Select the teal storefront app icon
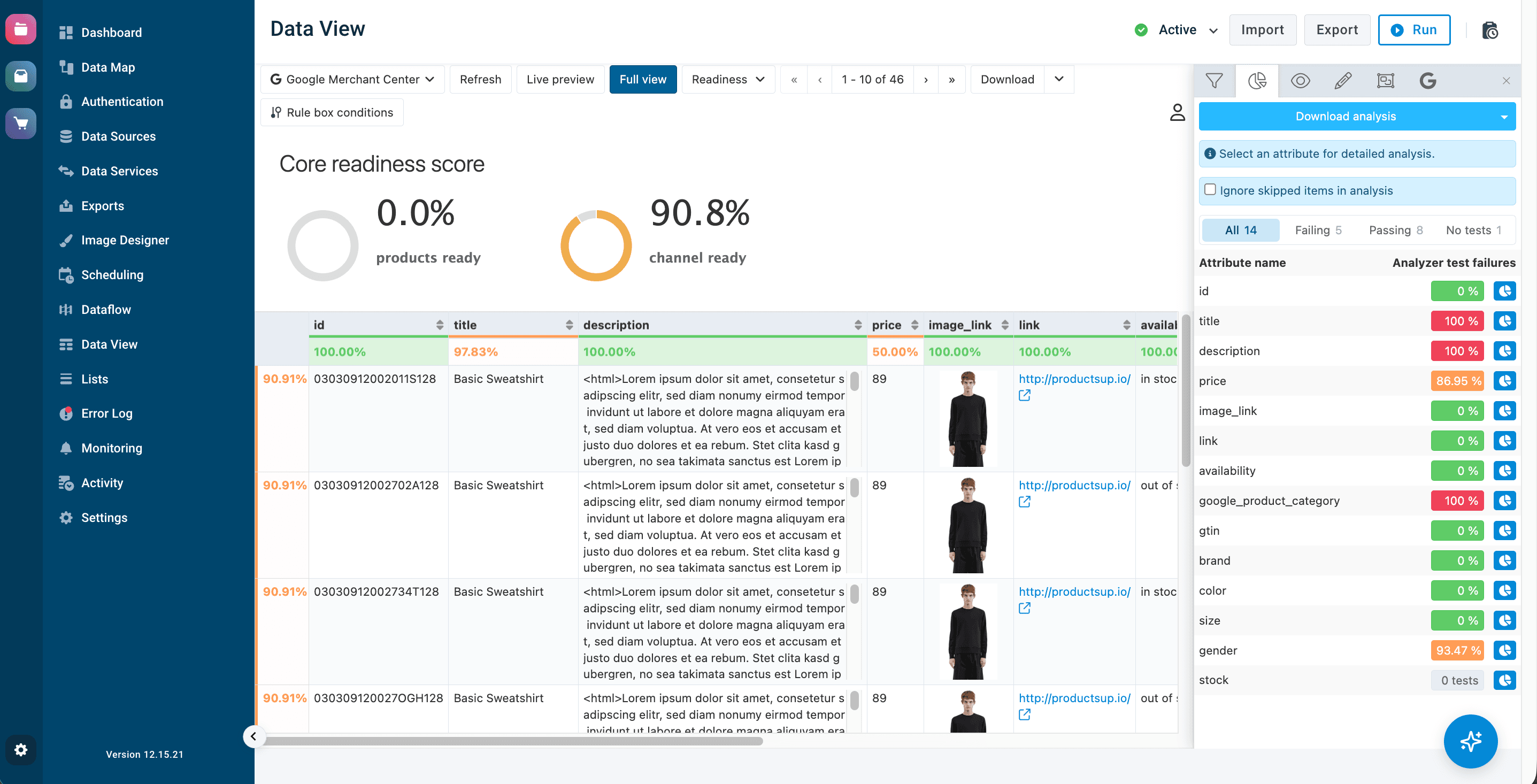The image size is (1537, 784). (21, 76)
